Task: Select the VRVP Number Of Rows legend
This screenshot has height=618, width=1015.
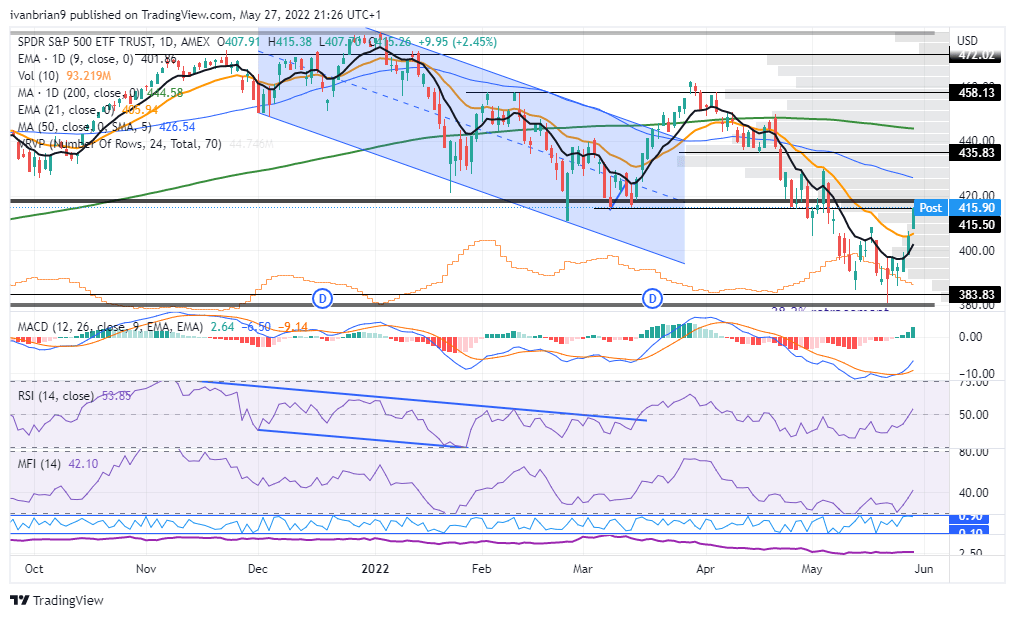Action: [x=119, y=144]
